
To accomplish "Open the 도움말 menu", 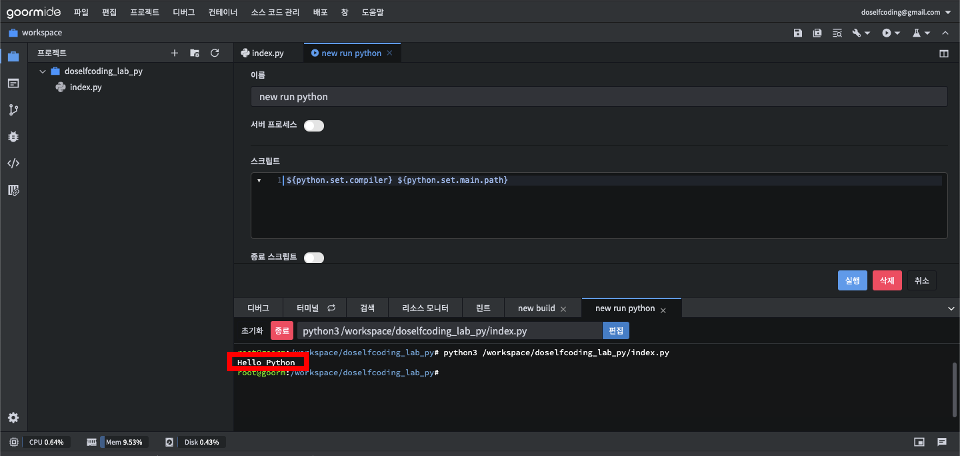I will pos(373,12).
